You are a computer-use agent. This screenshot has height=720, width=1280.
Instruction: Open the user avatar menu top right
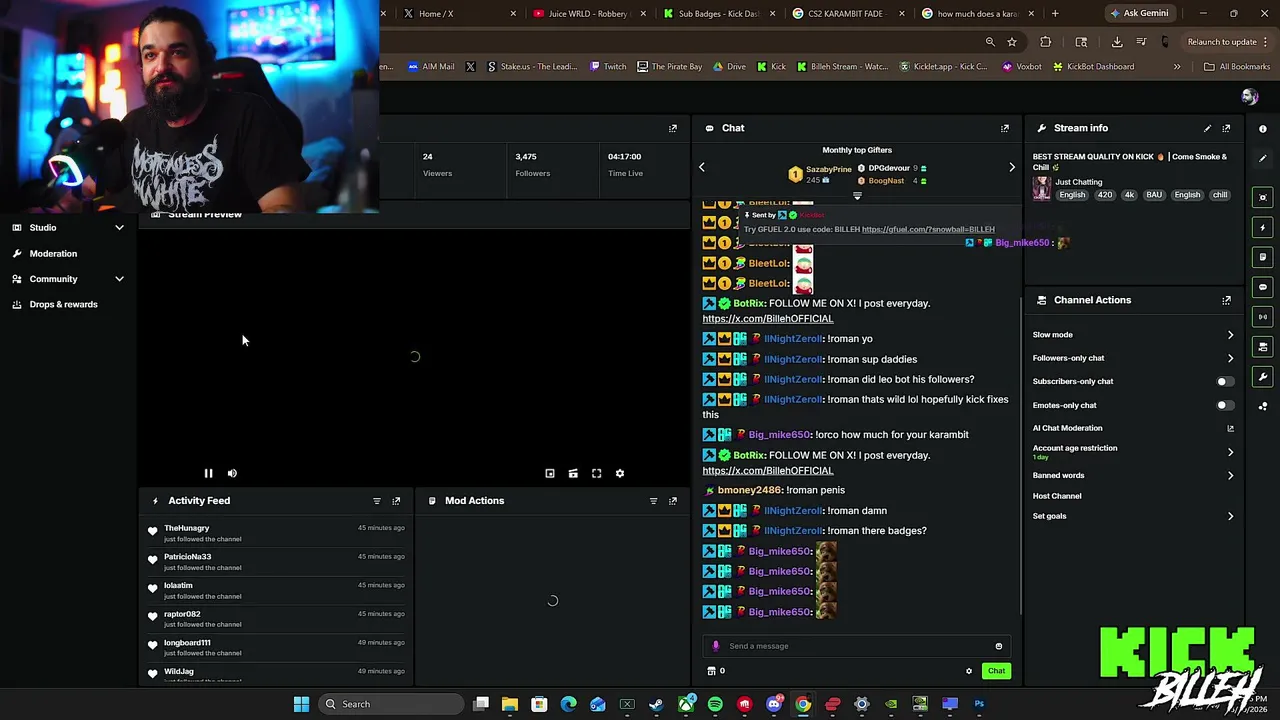pos(1249,97)
